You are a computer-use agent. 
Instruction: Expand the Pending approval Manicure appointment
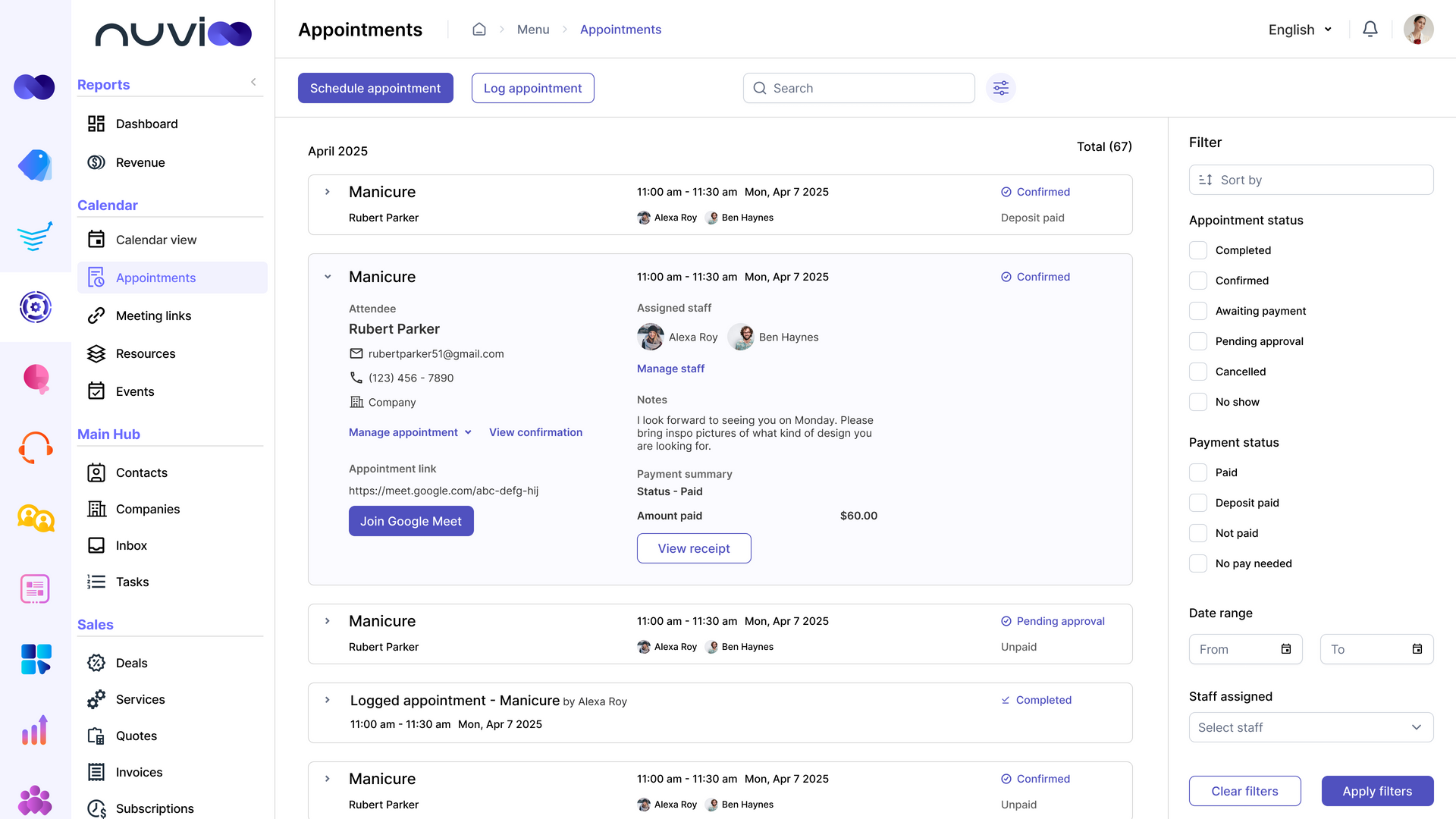click(x=327, y=620)
